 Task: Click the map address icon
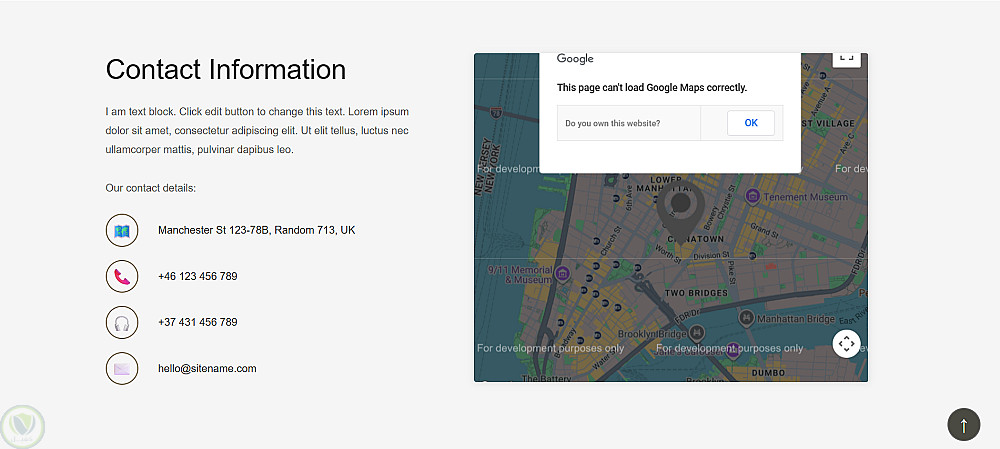[122, 230]
